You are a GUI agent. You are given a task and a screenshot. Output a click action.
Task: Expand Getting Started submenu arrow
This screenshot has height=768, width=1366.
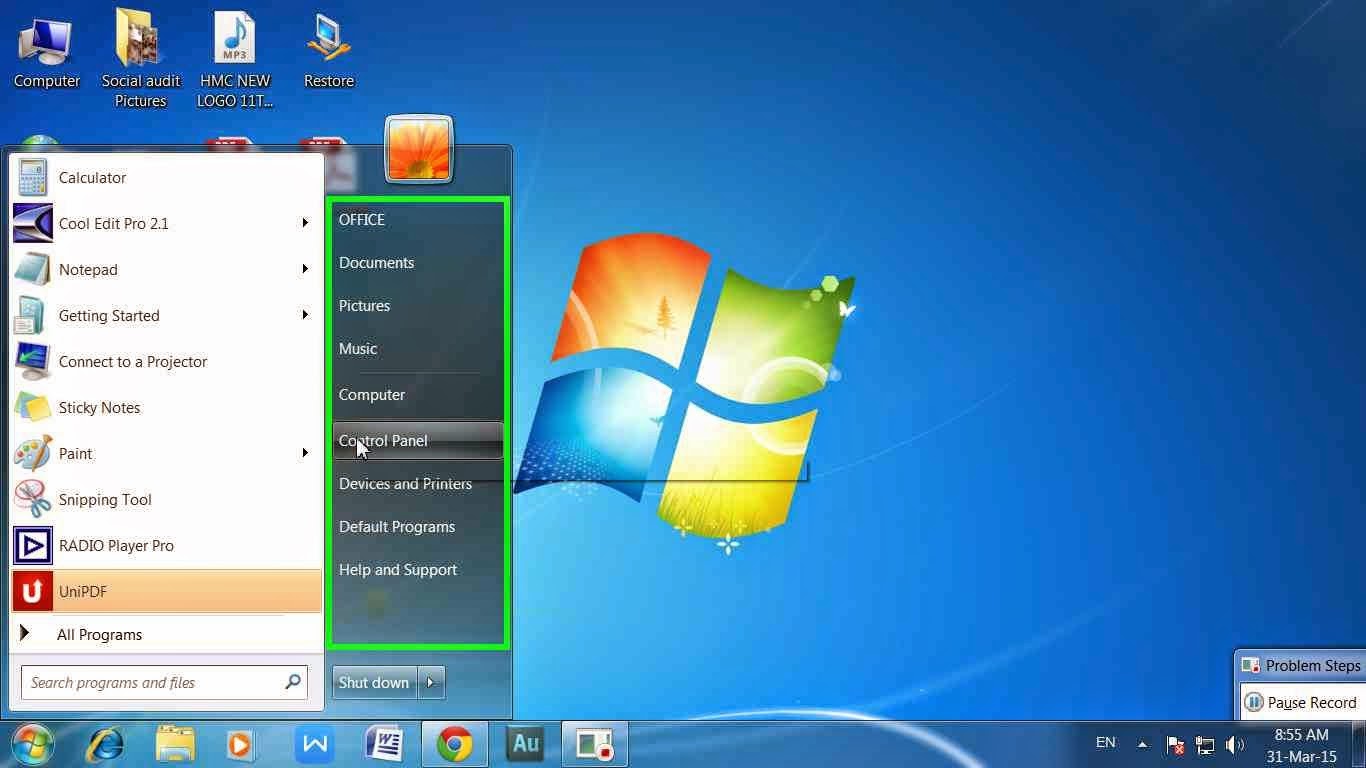click(305, 315)
